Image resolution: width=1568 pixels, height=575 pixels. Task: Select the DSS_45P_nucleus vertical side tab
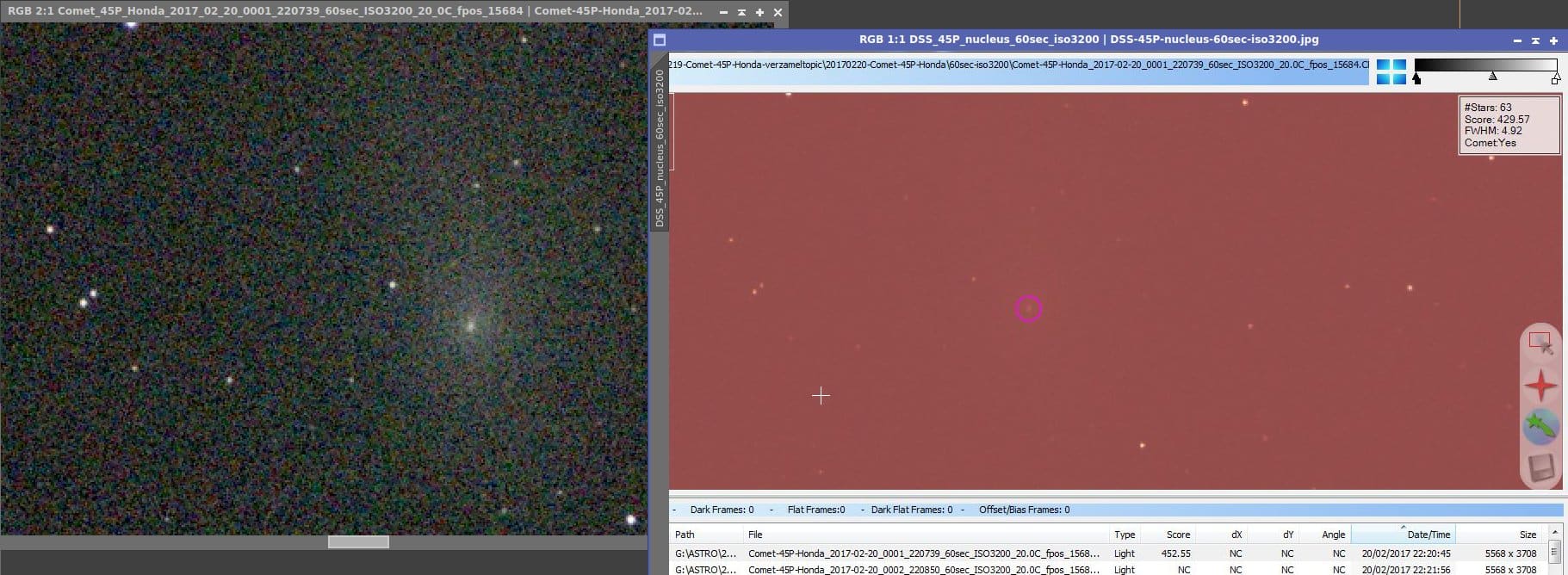pos(660,146)
